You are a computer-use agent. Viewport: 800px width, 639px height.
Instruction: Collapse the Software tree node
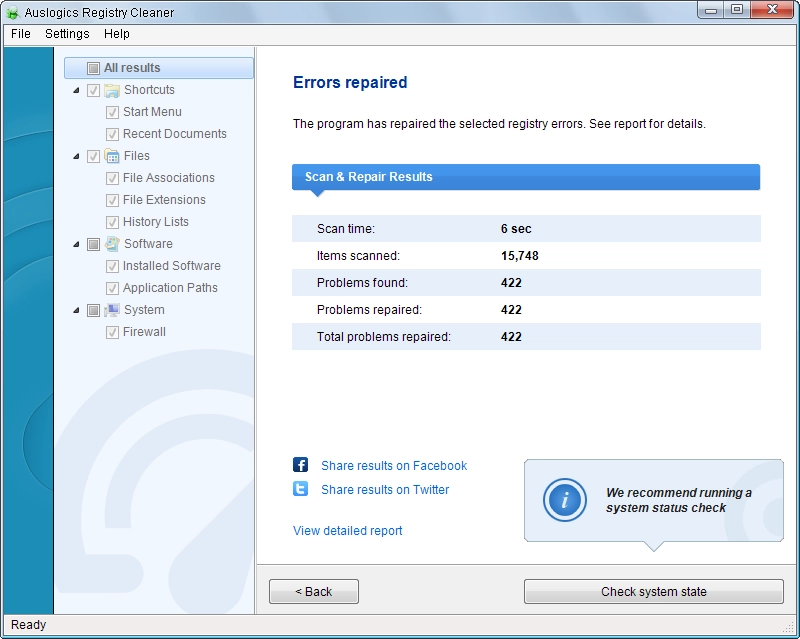coord(77,244)
